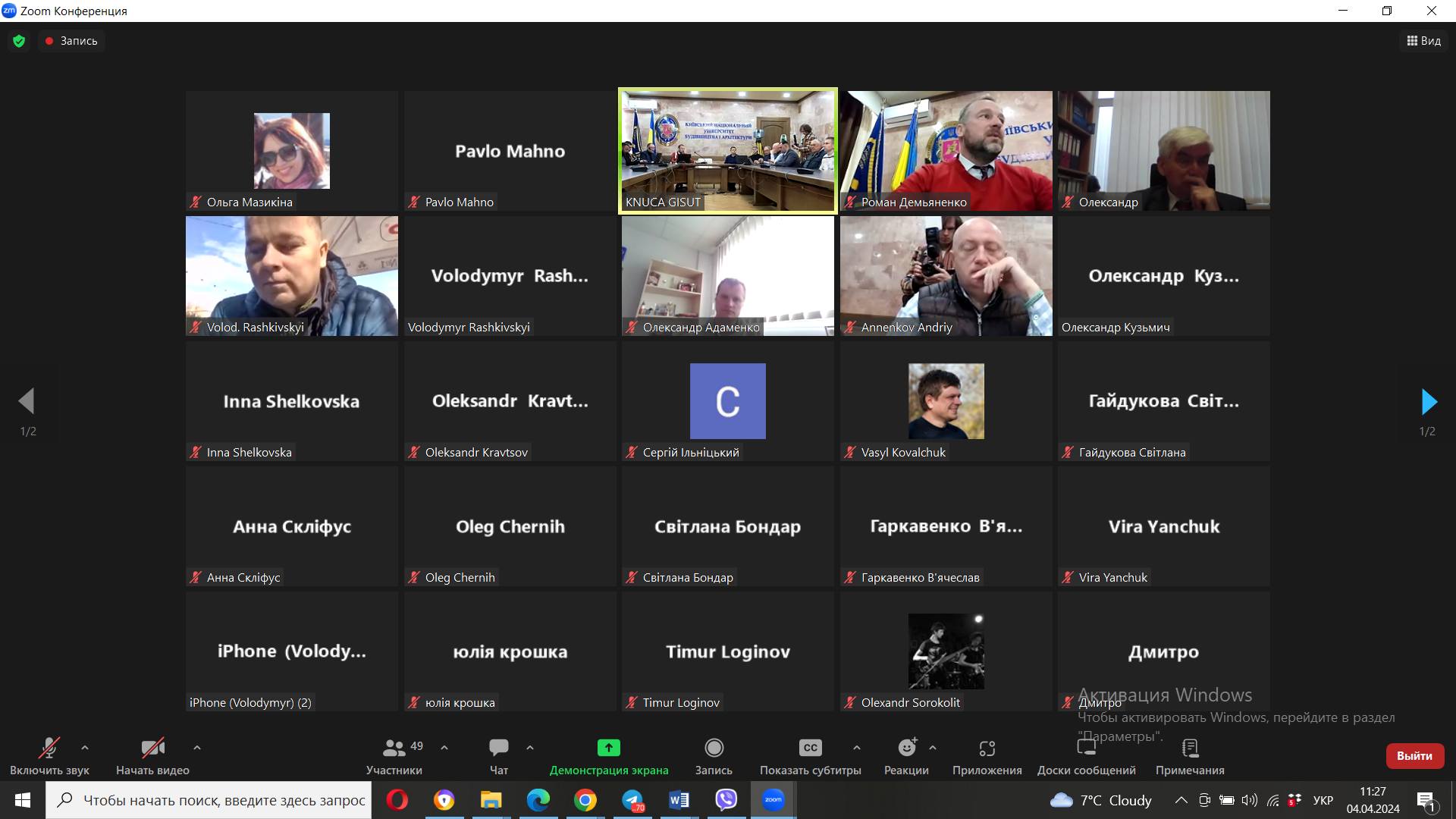The width and height of the screenshot is (1456, 819).
Task: Click the Windows taskbar search box
Action: (209, 800)
